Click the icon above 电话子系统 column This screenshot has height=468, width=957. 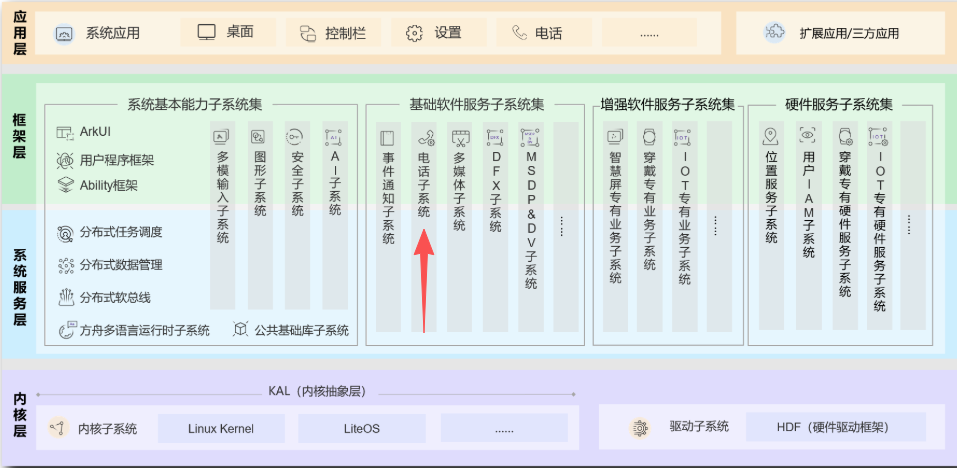tap(425, 137)
